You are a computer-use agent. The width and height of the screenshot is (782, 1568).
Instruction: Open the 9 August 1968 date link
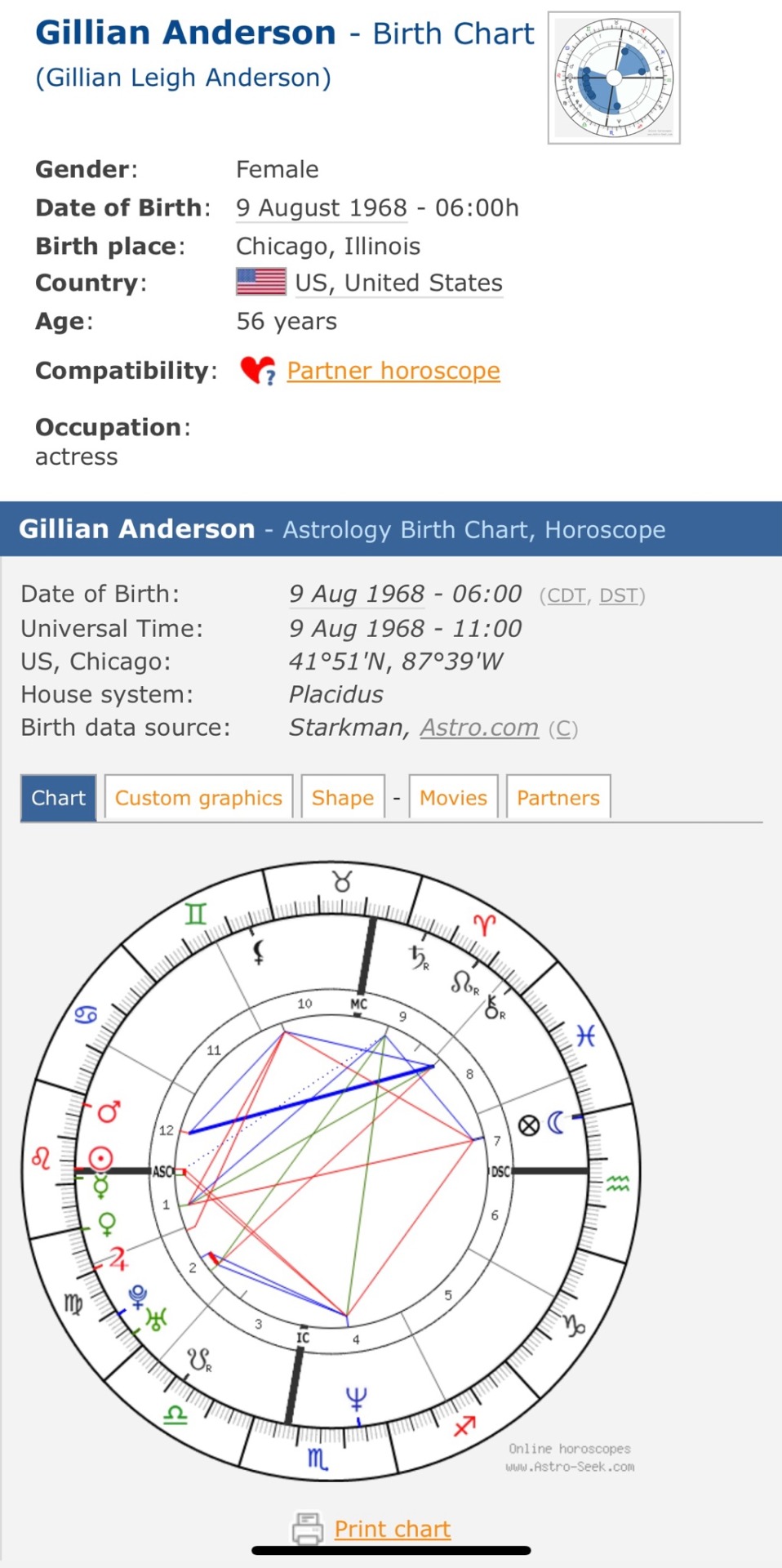322,207
